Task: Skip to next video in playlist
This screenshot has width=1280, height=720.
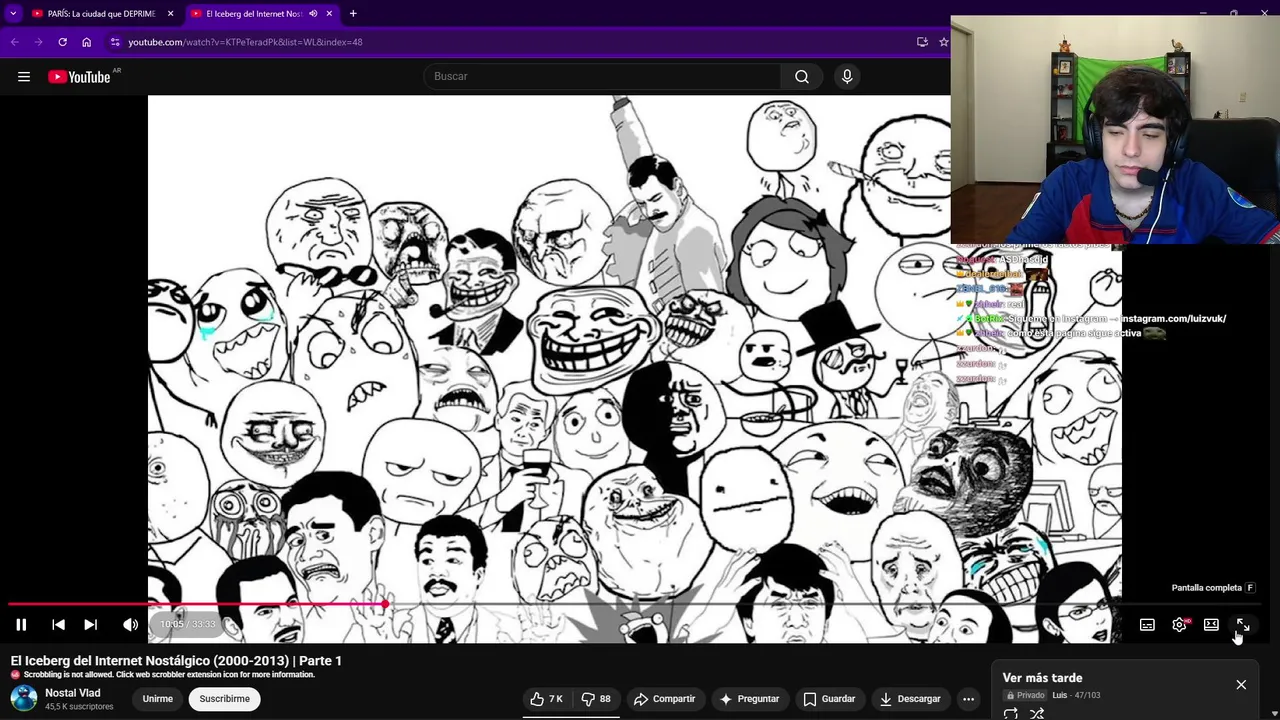Action: coord(90,624)
